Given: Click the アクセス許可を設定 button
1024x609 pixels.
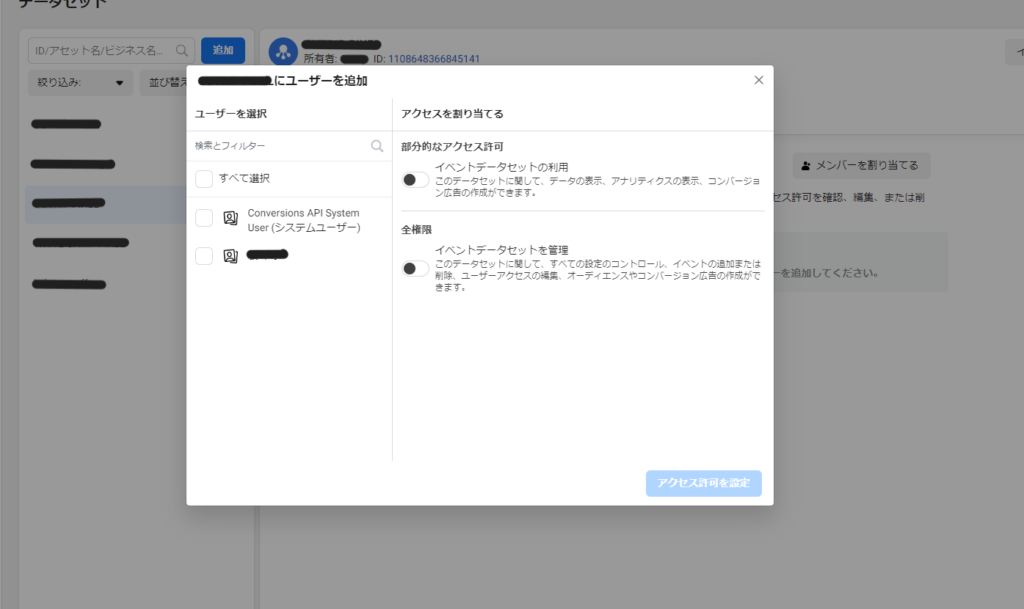Looking at the screenshot, I should coord(703,483).
